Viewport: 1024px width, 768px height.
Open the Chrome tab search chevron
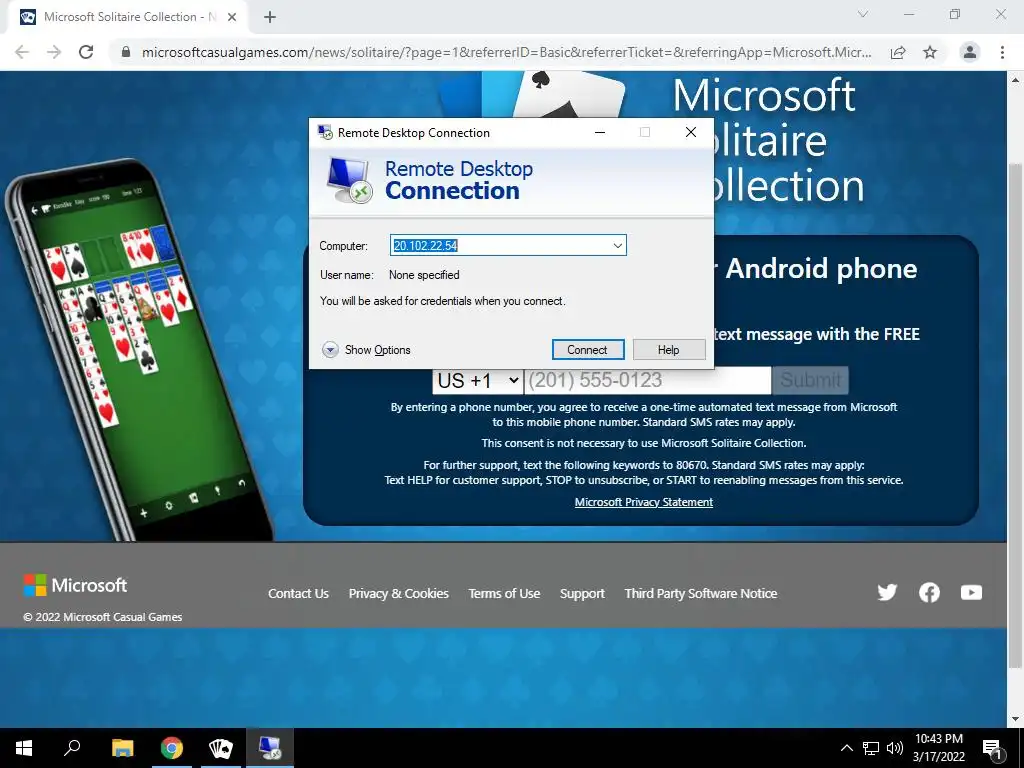(863, 14)
